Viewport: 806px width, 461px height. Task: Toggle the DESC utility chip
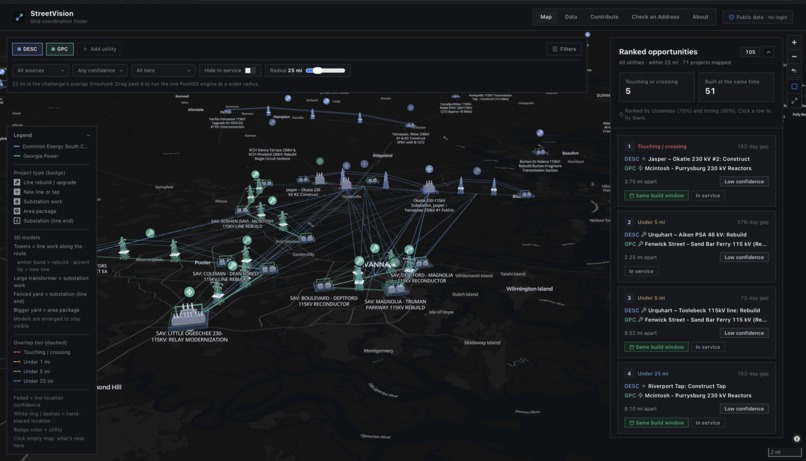[x=27, y=49]
